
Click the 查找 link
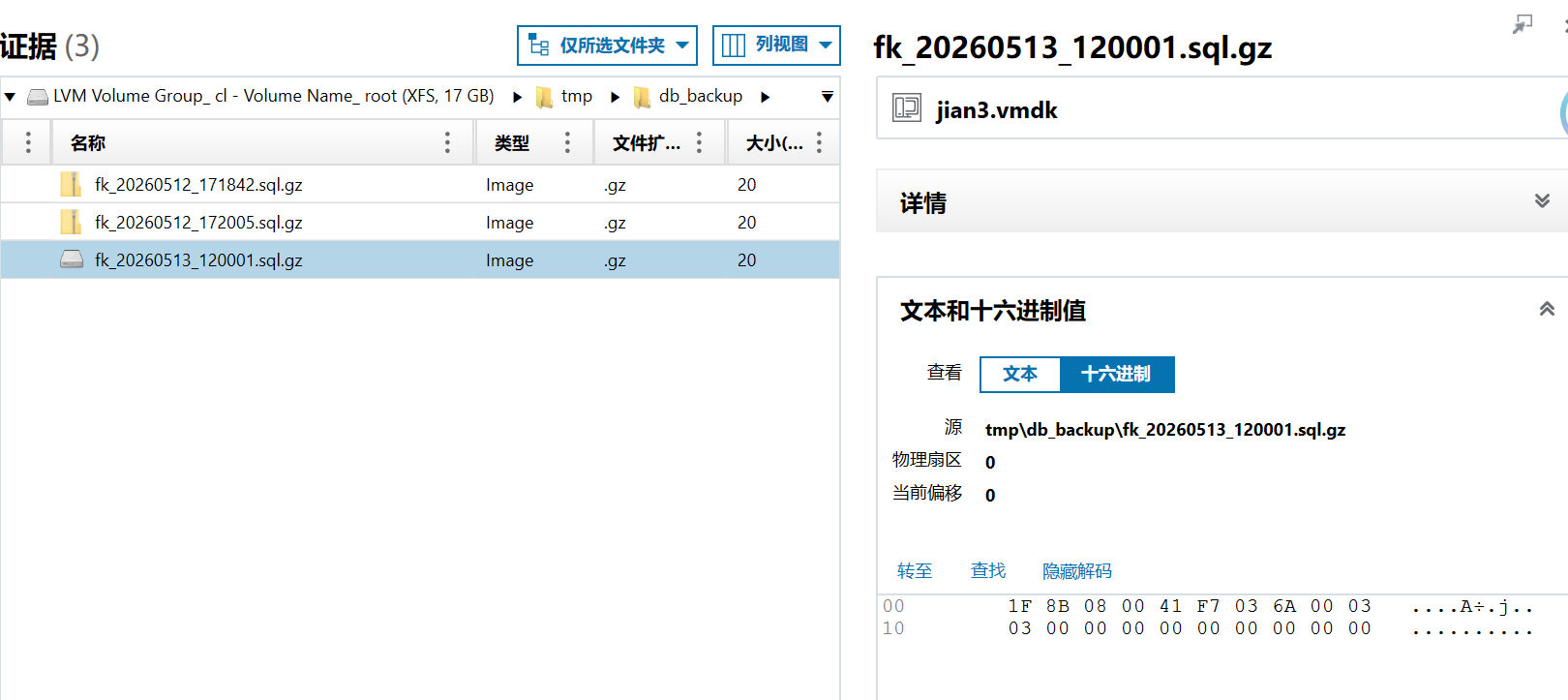[x=988, y=571]
